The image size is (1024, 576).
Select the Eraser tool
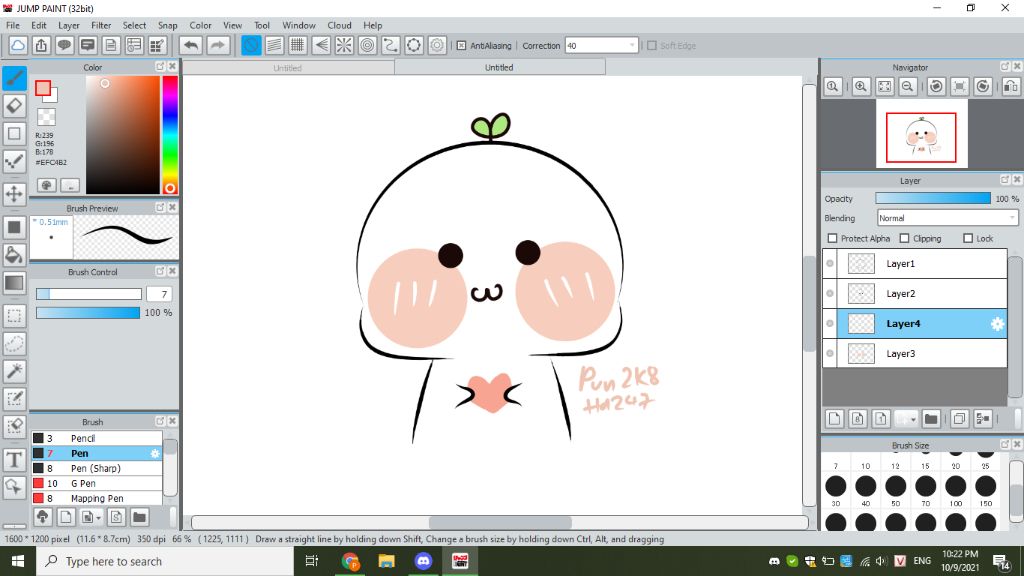14,106
